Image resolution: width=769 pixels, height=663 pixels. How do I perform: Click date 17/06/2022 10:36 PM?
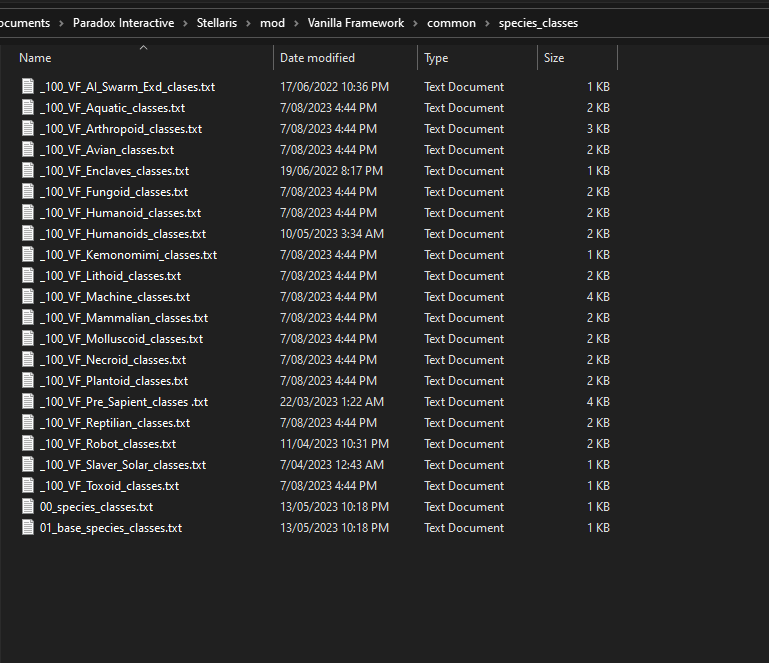click(334, 87)
